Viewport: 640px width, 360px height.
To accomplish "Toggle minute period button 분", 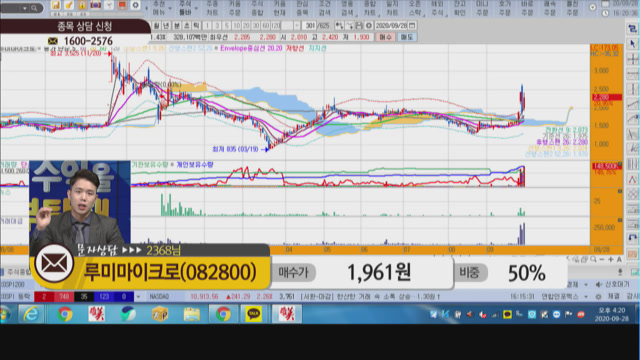I will (x=177, y=26).
